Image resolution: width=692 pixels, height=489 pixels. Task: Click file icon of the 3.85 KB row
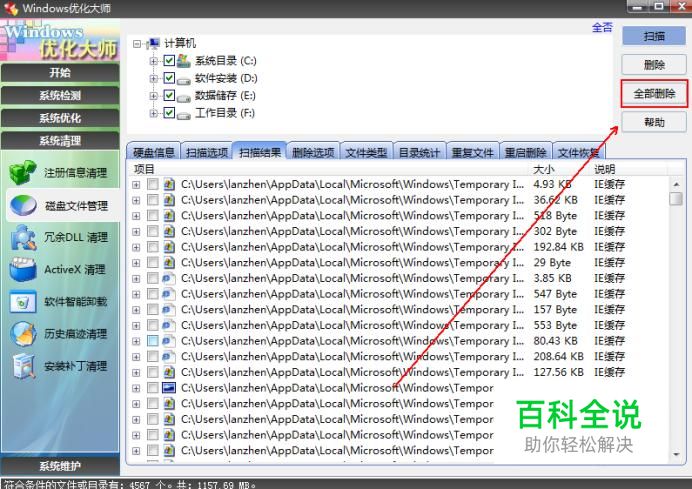pyautogui.click(x=169, y=278)
